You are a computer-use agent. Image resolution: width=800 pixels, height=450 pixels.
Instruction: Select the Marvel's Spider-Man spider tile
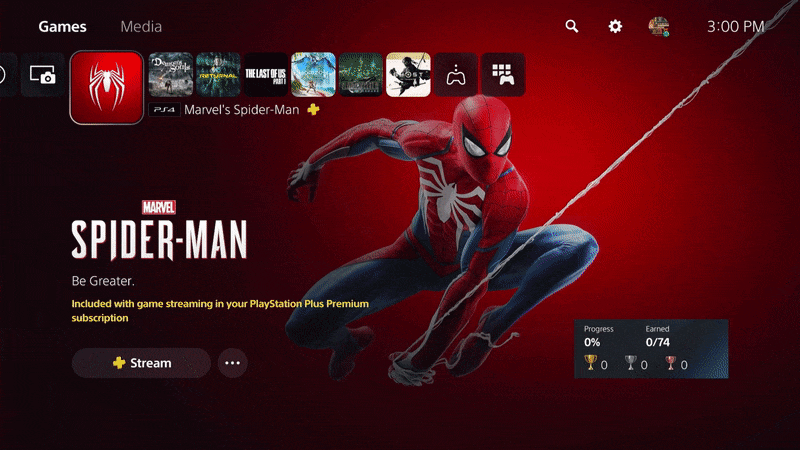107,87
